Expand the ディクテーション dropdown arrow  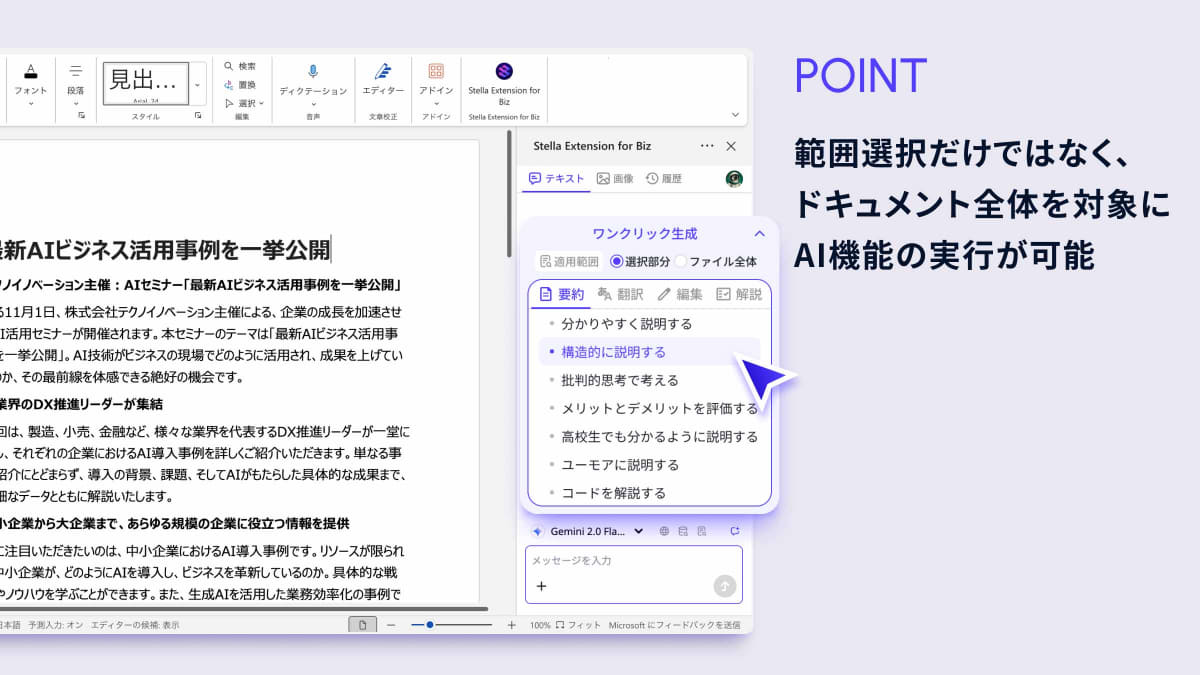tap(313, 102)
